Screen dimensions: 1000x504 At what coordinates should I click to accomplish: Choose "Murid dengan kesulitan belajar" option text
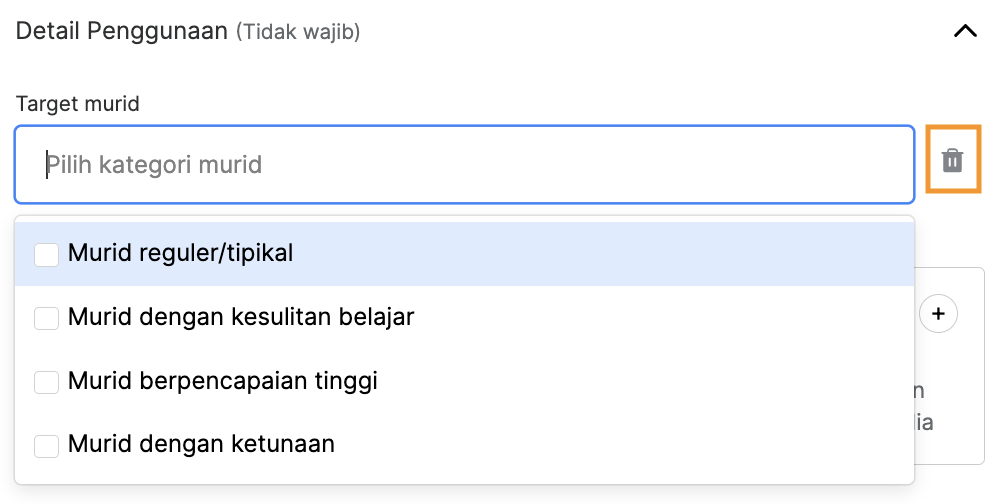click(241, 317)
